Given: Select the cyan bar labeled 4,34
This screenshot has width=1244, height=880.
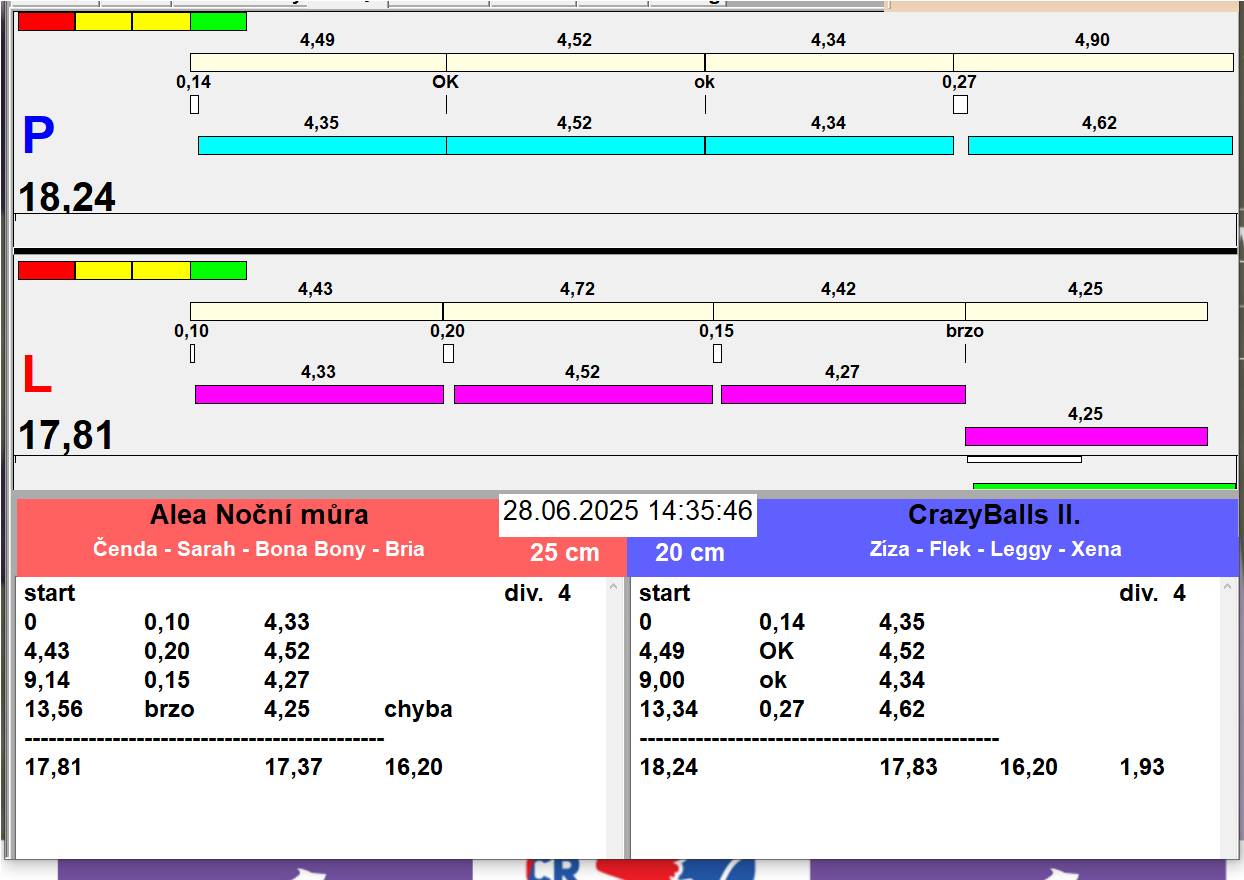Looking at the screenshot, I should (x=829, y=145).
